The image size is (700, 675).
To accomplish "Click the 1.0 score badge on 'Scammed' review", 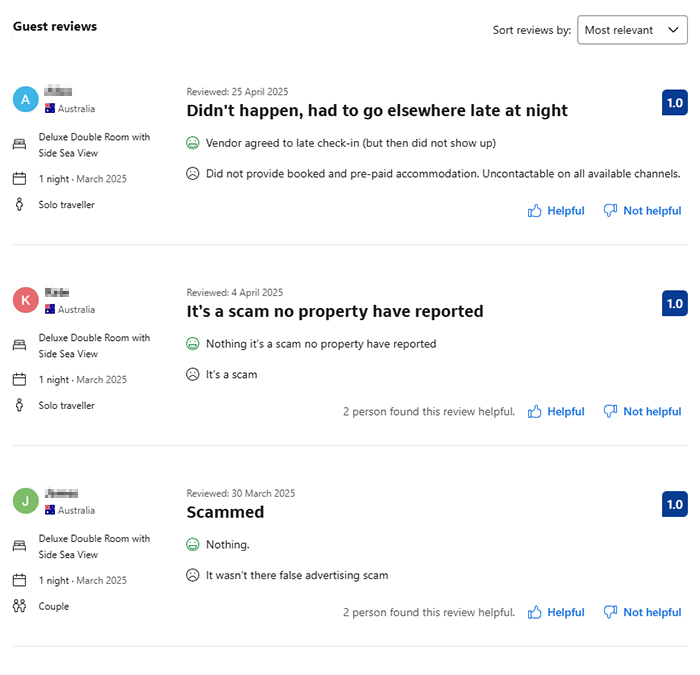I will point(674,504).
